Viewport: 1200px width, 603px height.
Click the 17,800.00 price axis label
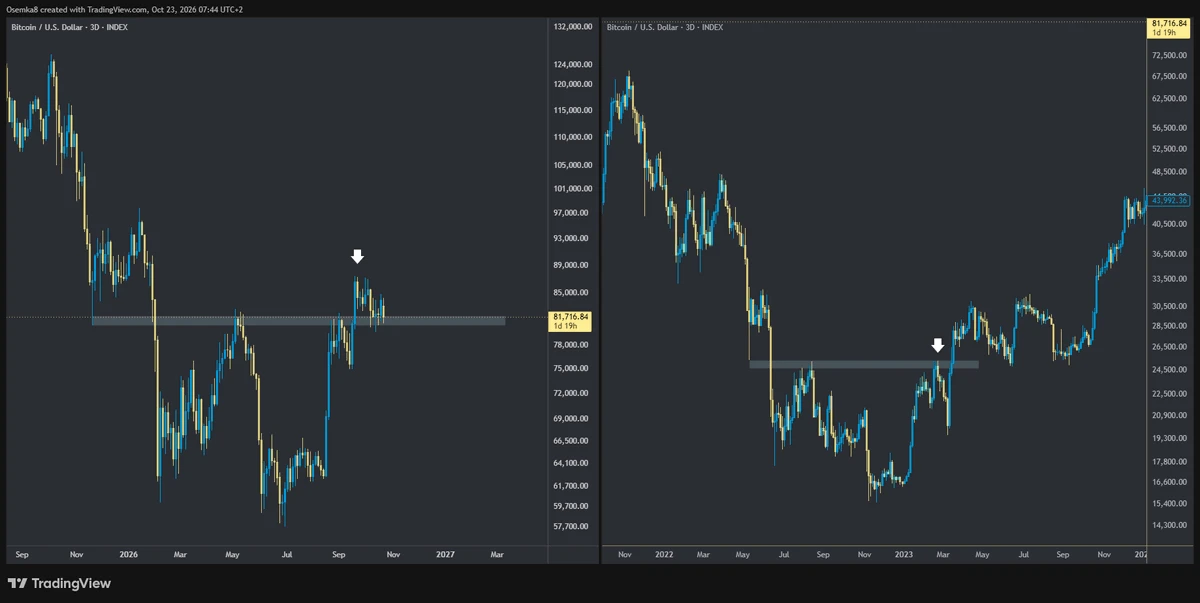pyautogui.click(x=1169, y=462)
